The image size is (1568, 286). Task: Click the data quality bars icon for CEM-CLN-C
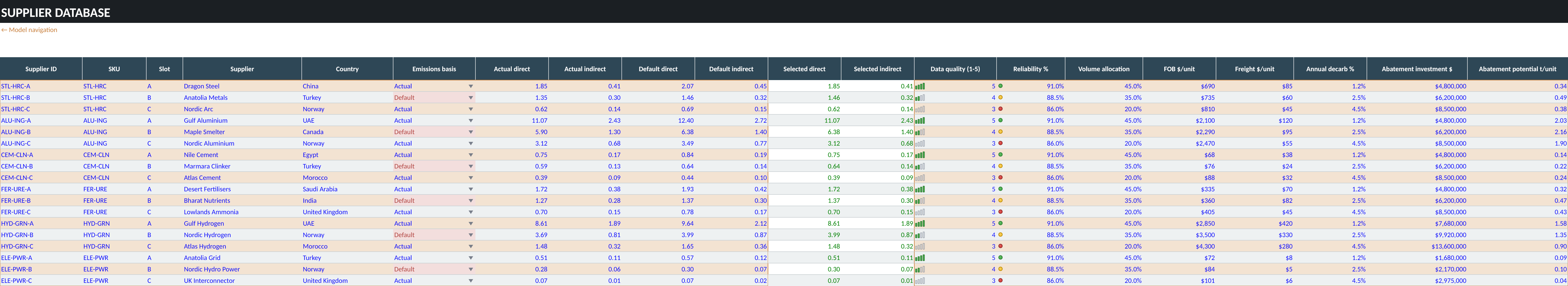(x=920, y=177)
